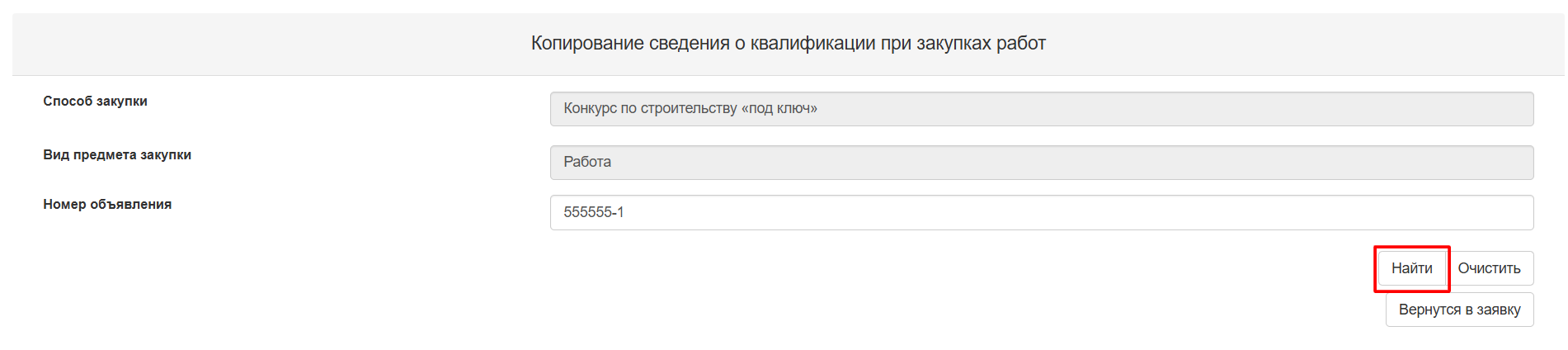The width and height of the screenshot is (1568, 350).
Task: Click the grey header bar
Action: [247, 43]
